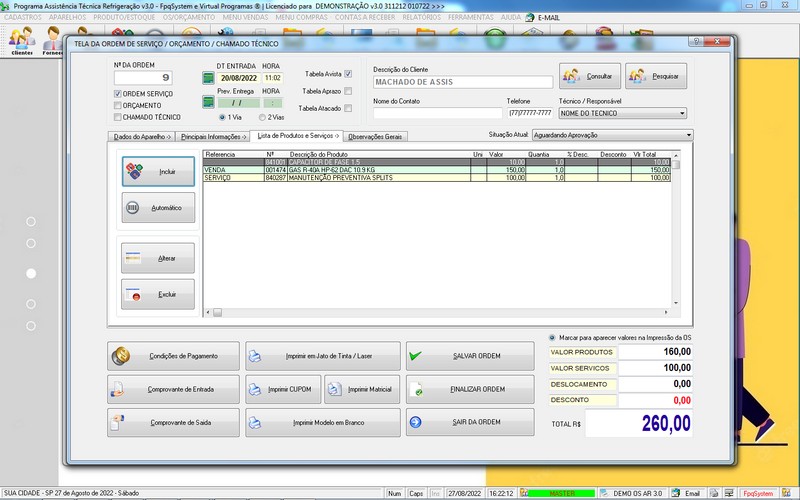The width and height of the screenshot is (800, 500).
Task: Open CONTAS A RECEBER menu
Action: click(365, 17)
